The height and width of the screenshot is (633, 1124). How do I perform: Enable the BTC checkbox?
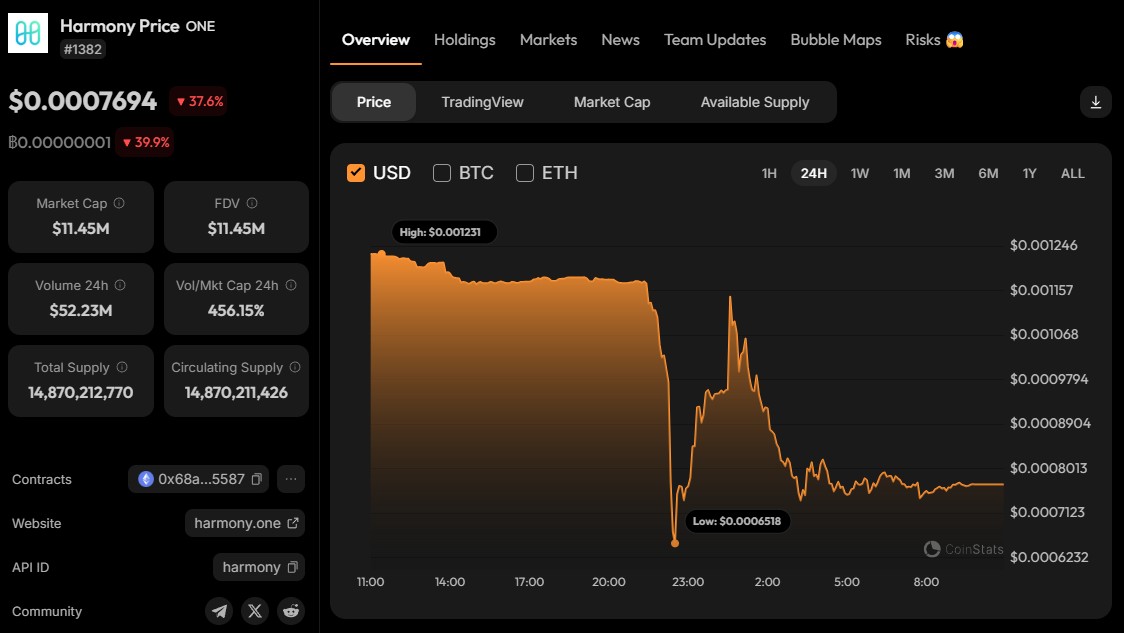pyautogui.click(x=442, y=173)
